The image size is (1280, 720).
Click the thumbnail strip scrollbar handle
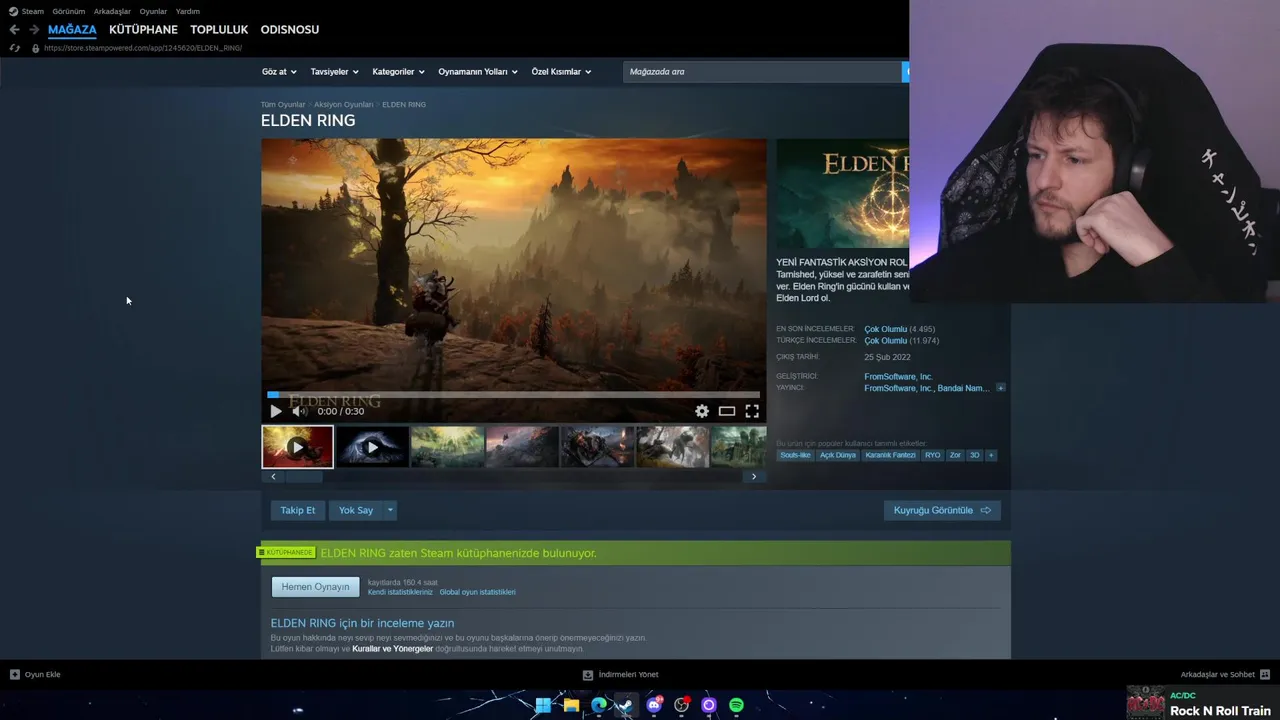tap(304, 477)
